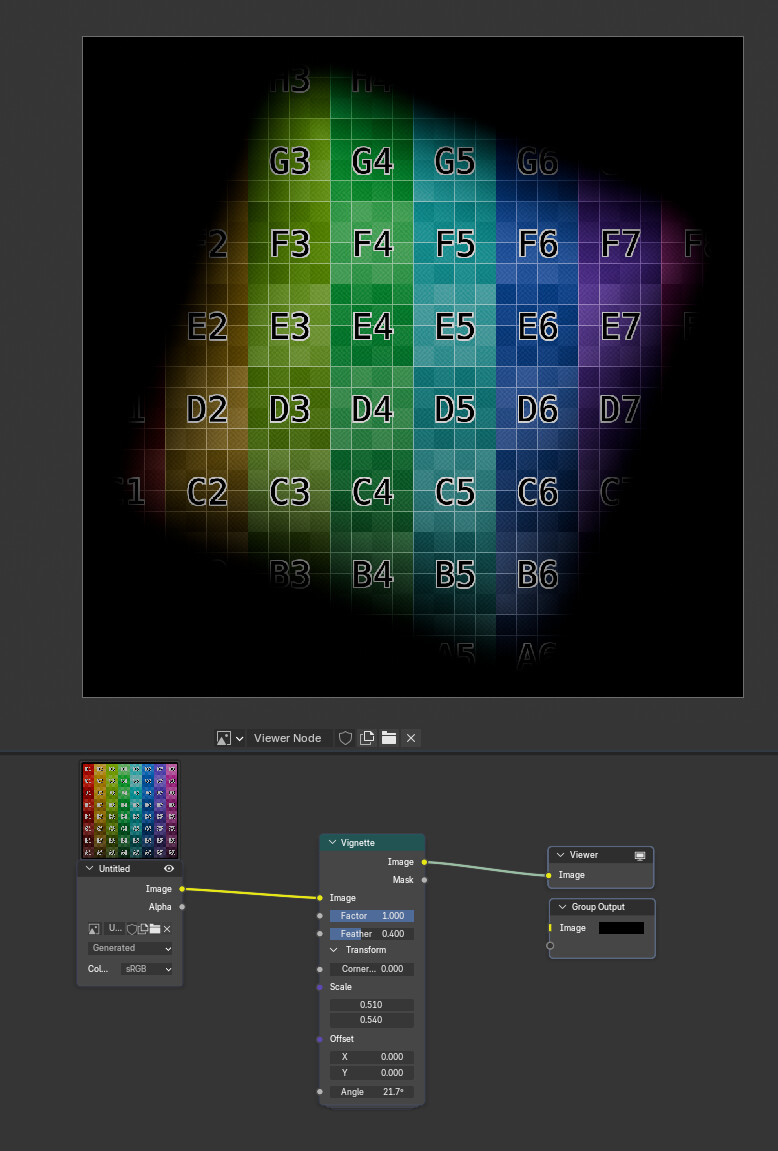Click the Offset vector socket on Vignette

320,1039
